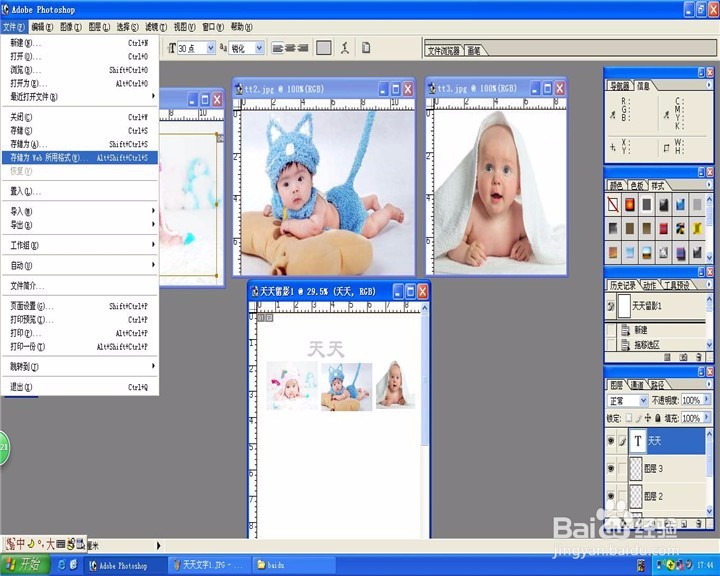Viewport: 720px width, 576px height.
Task: Apply the orange glowing style swatch
Action: pyautogui.click(x=630, y=204)
